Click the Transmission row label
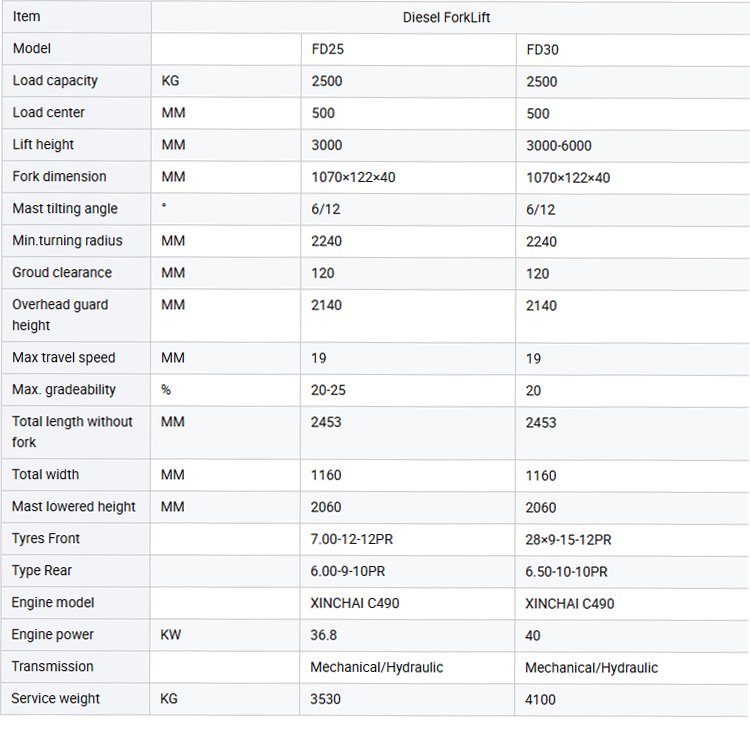This screenshot has width=750, height=750. coord(52,667)
